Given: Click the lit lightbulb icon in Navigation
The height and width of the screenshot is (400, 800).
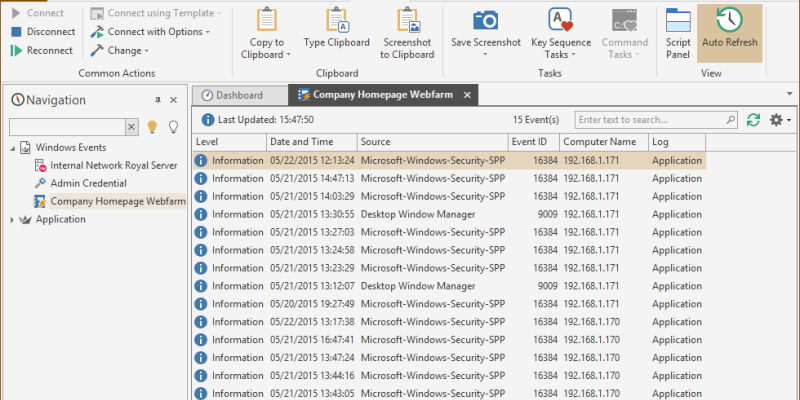Looking at the screenshot, I should (x=153, y=127).
